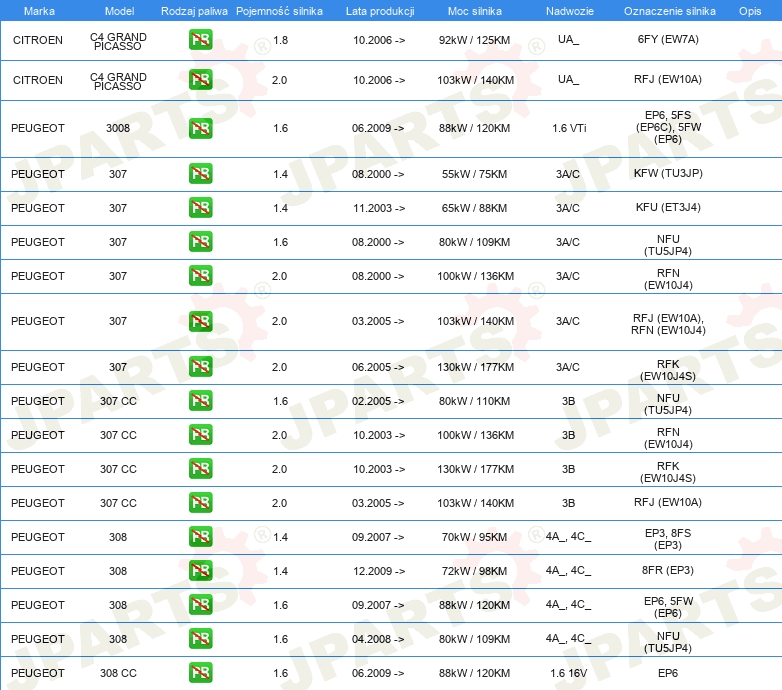The image size is (782, 690).
Task: Click the 04.2008 -> production date
Action: pyautogui.click(x=378, y=639)
